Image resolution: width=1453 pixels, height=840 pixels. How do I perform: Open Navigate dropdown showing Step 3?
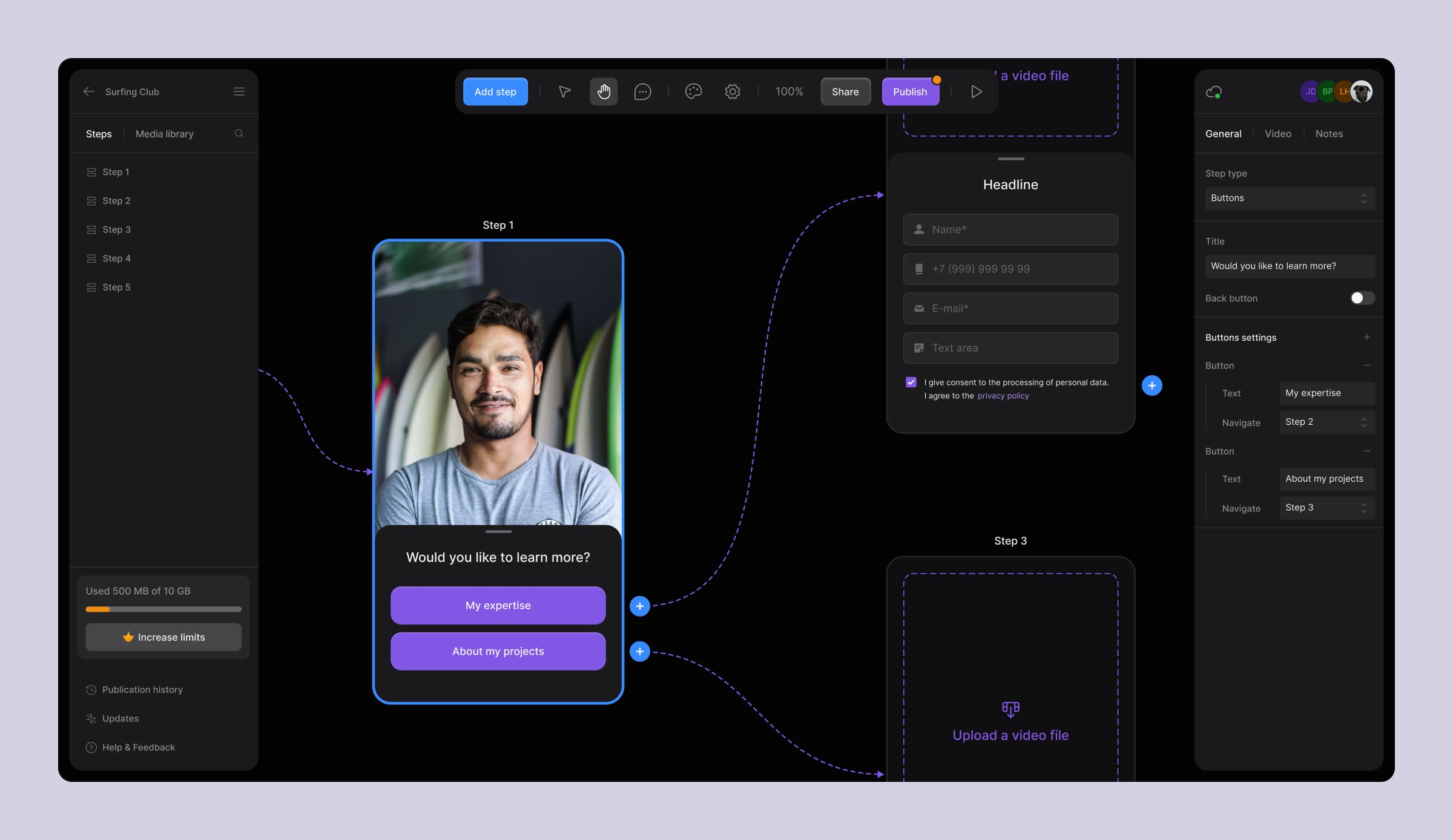click(1326, 508)
